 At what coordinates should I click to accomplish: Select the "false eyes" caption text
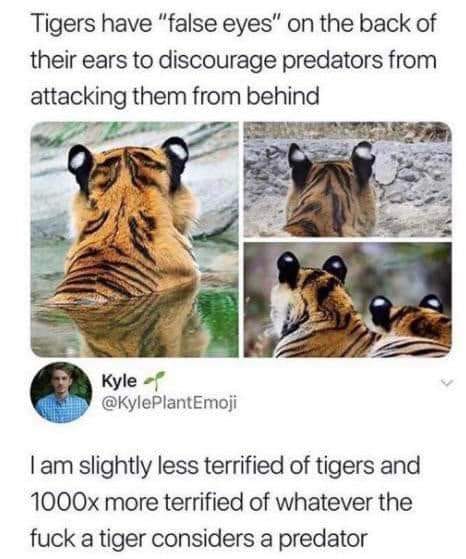point(219,25)
